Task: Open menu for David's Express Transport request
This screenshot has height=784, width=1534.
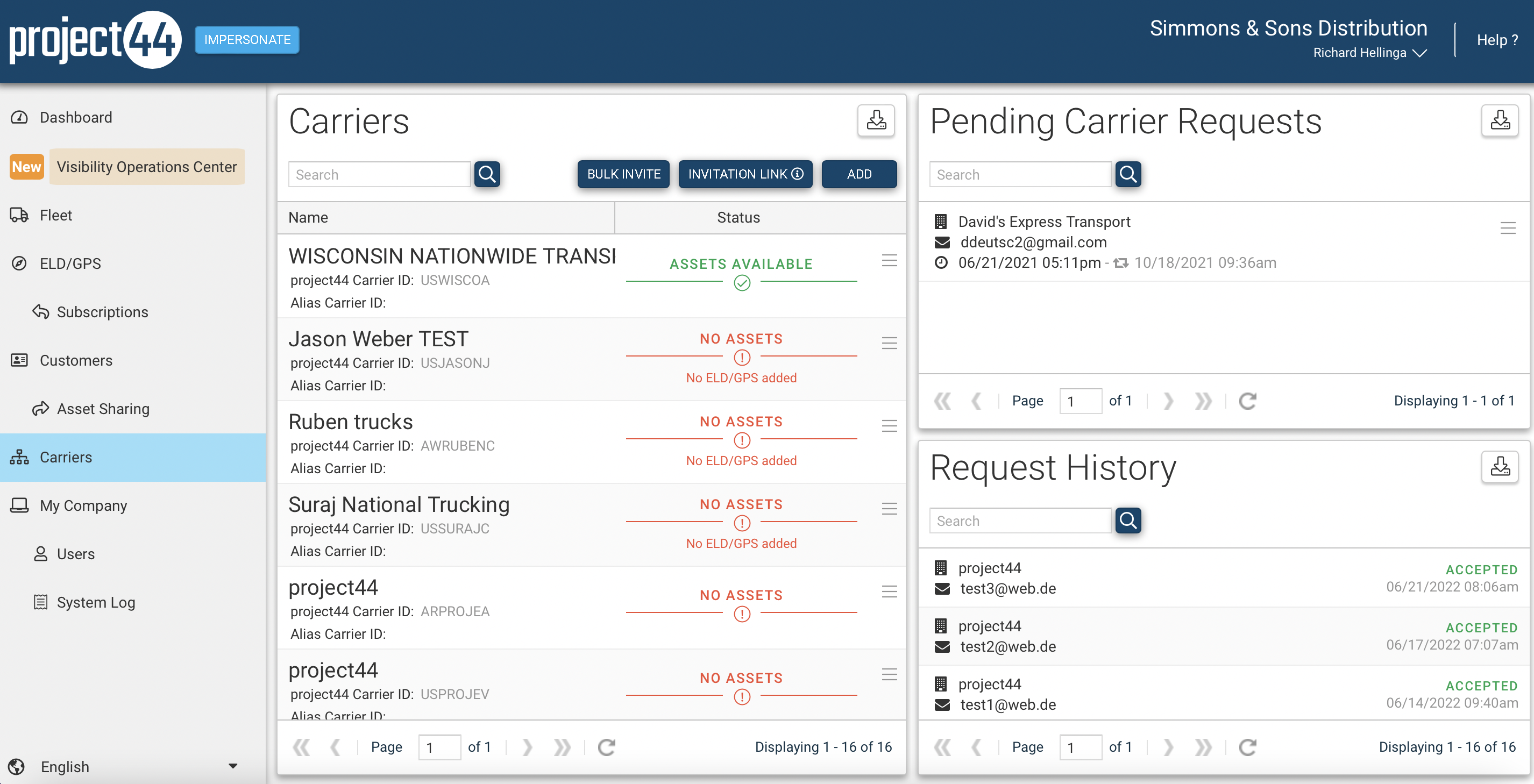Action: click(x=1508, y=228)
